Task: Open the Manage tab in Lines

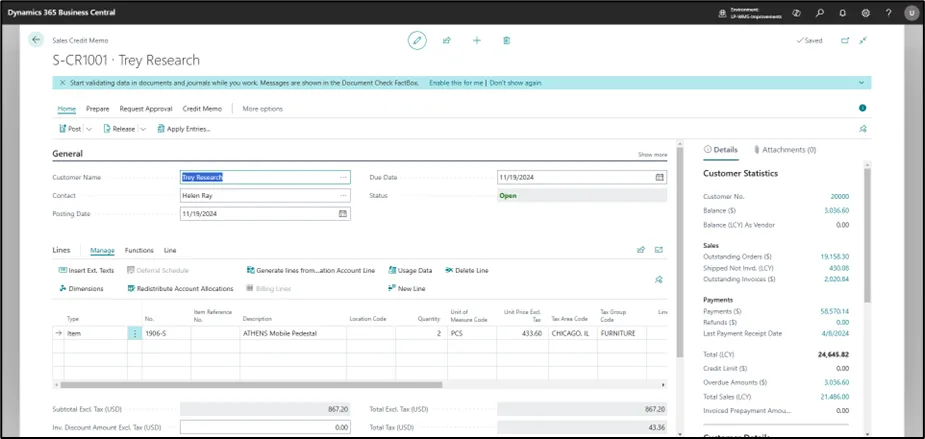Action: point(102,251)
